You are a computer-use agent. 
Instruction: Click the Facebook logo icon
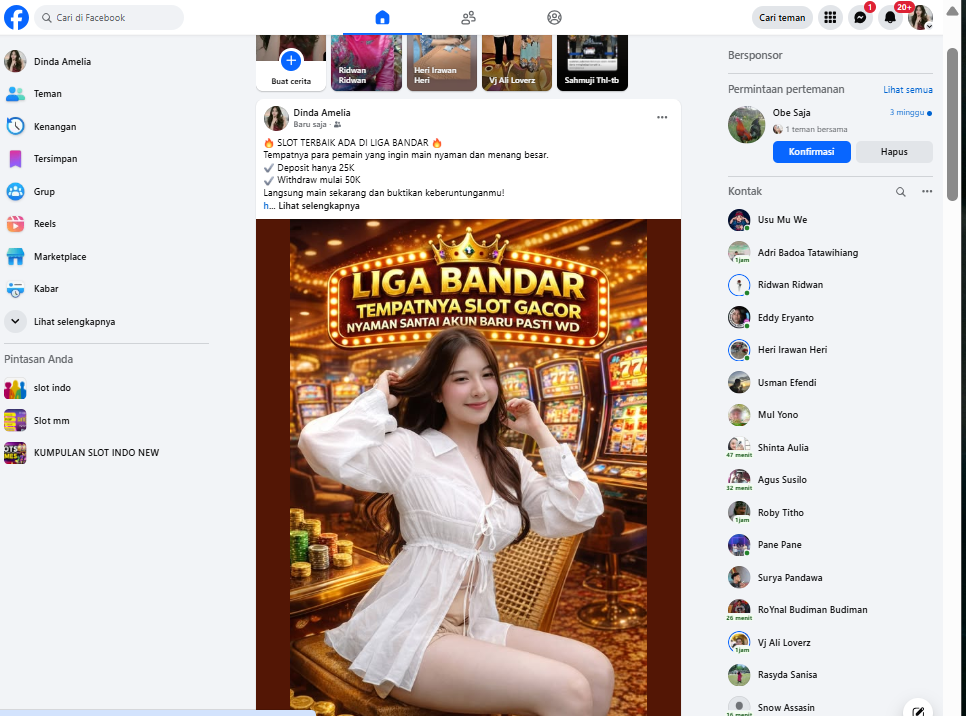point(17,17)
